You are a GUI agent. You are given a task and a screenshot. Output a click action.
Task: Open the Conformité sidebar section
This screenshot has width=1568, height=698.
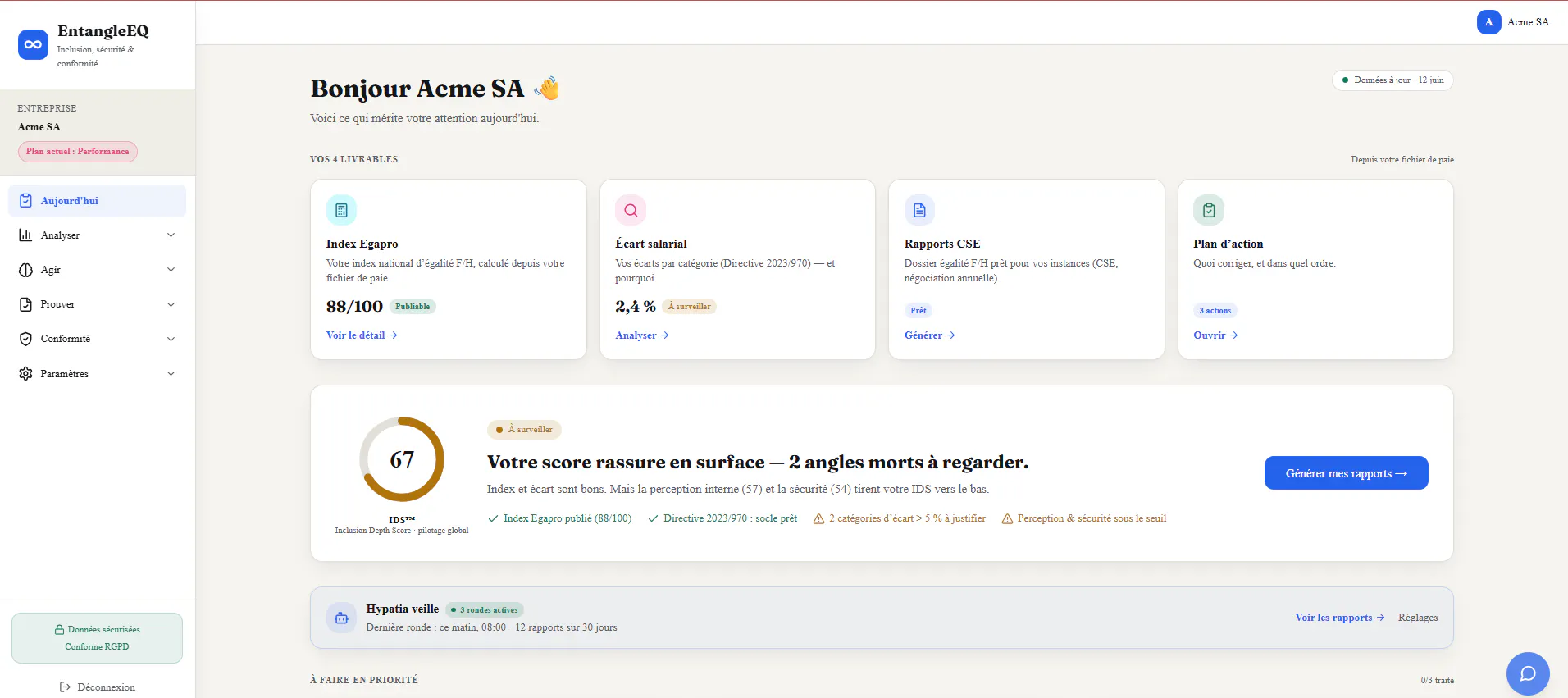click(x=97, y=339)
